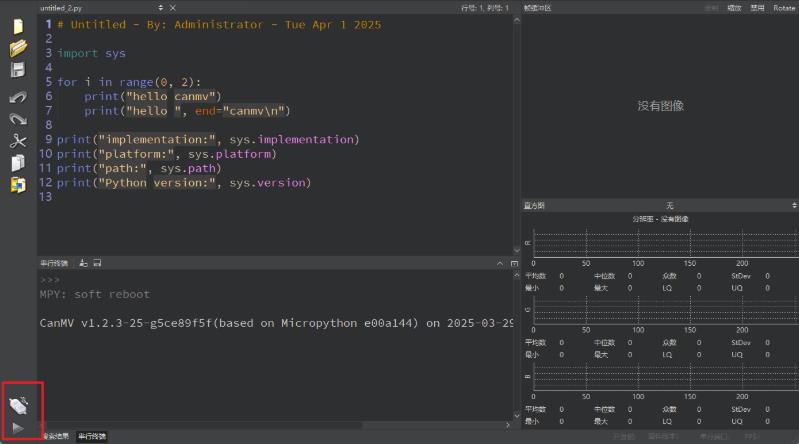Close the untitled_2.py document

173,7
